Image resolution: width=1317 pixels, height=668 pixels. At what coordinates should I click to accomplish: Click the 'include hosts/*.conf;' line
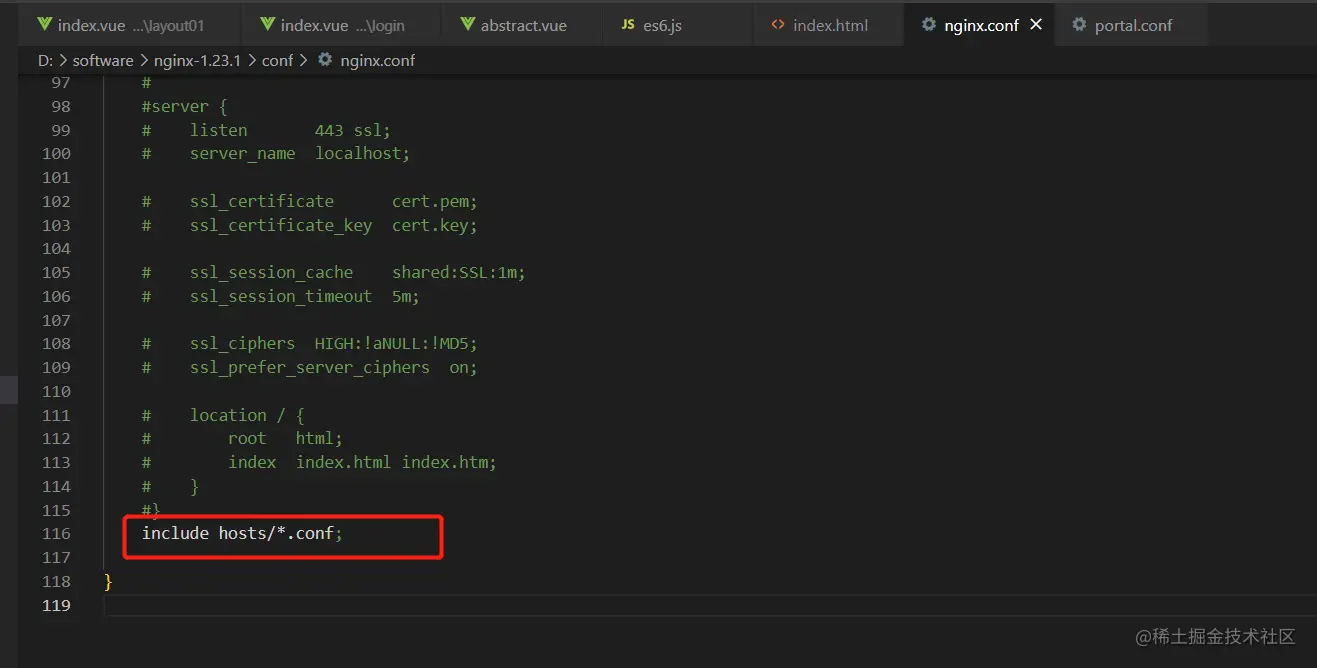(242, 534)
